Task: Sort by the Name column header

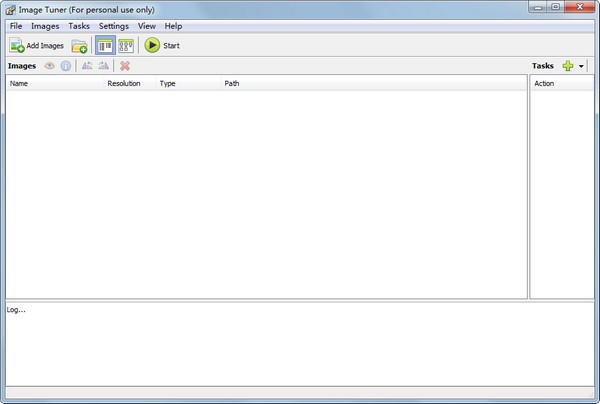Action: click(x=55, y=83)
